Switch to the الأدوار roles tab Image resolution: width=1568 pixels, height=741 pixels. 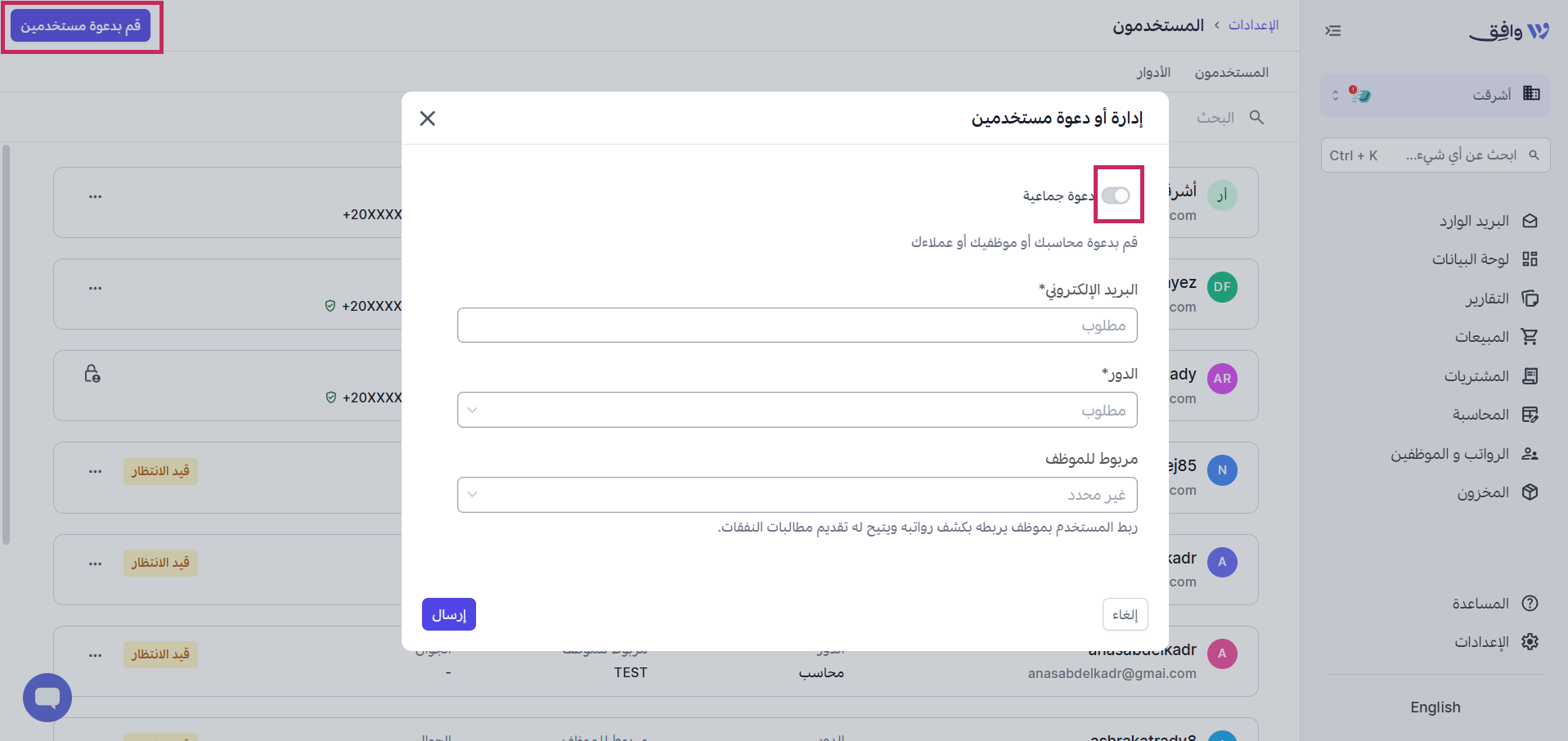point(1153,72)
